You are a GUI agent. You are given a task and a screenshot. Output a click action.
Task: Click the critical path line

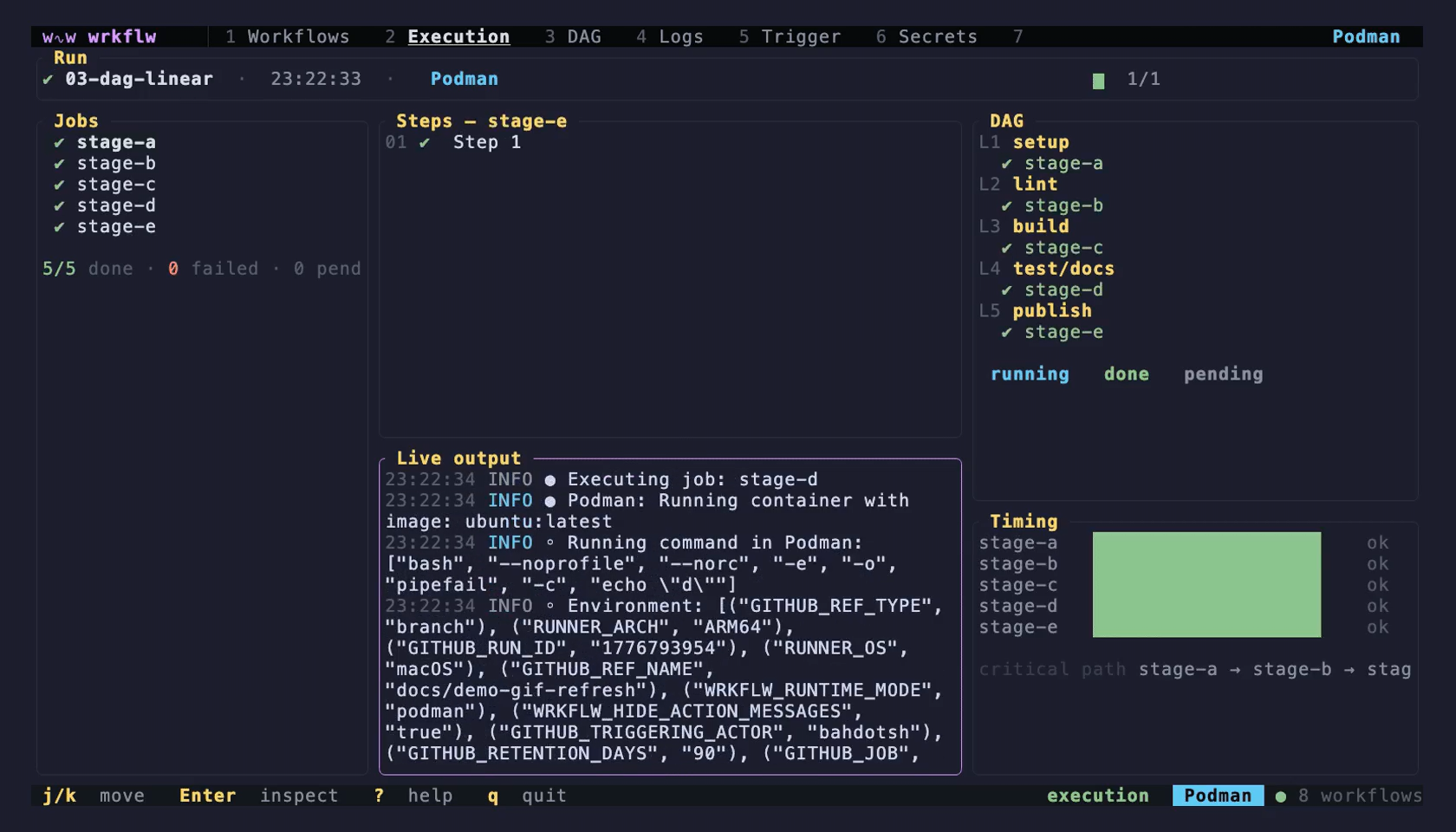(1195, 669)
